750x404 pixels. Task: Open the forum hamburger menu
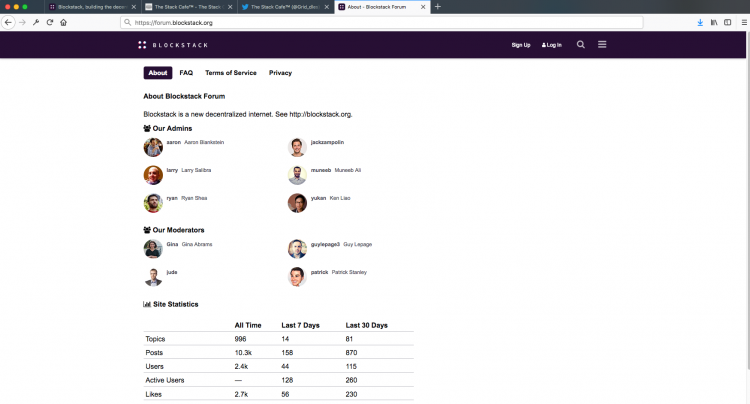(x=602, y=44)
